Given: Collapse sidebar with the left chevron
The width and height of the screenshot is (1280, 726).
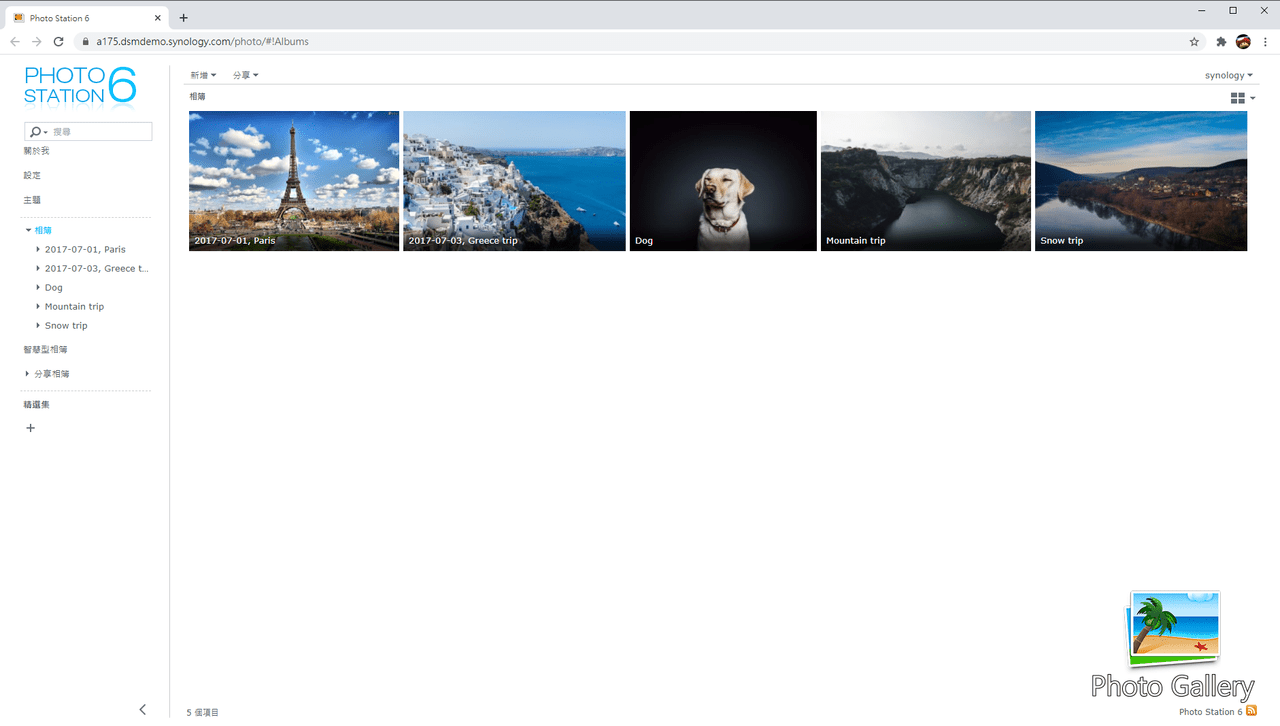Looking at the screenshot, I should pyautogui.click(x=142, y=709).
